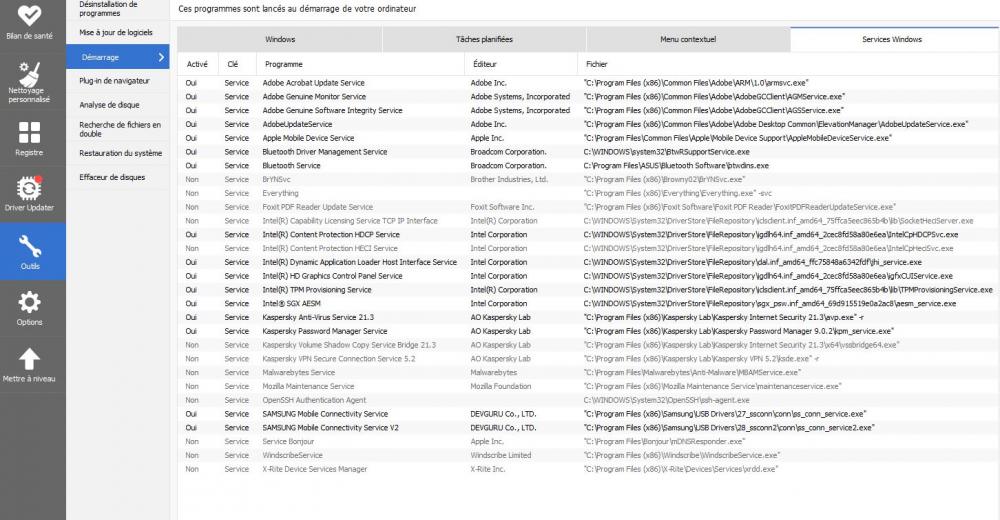The image size is (1000, 520).
Task: Click the BtwRSupportService.exe file path
Action: pos(666,152)
